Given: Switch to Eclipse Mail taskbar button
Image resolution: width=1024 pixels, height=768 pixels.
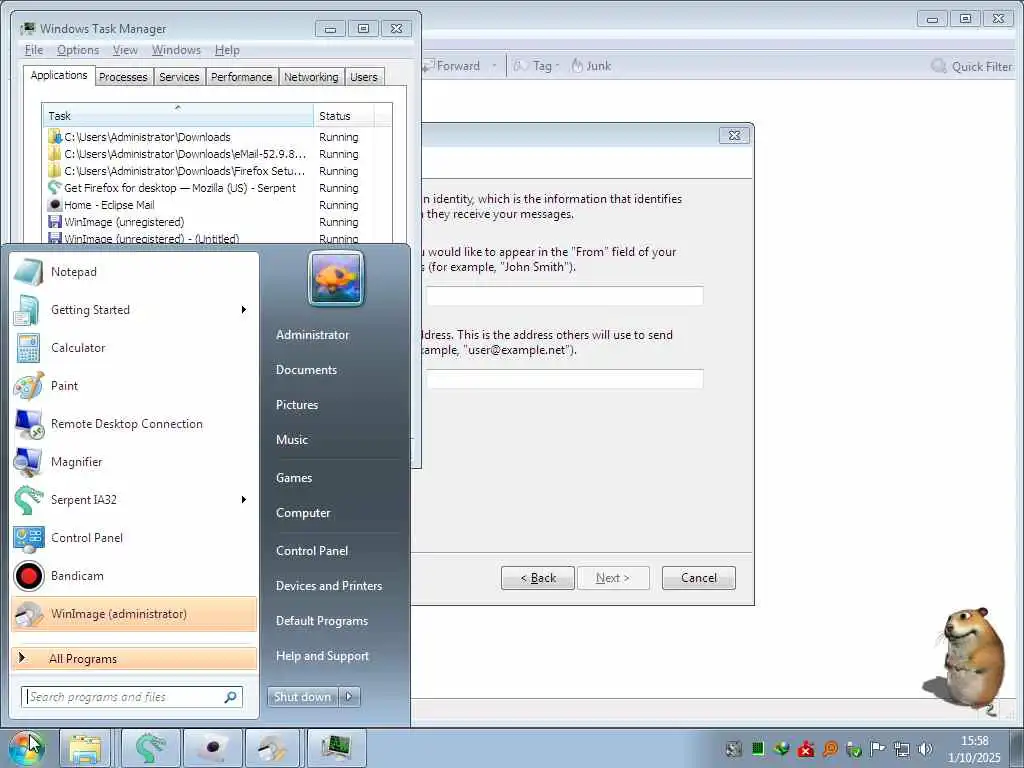Looking at the screenshot, I should [x=213, y=748].
